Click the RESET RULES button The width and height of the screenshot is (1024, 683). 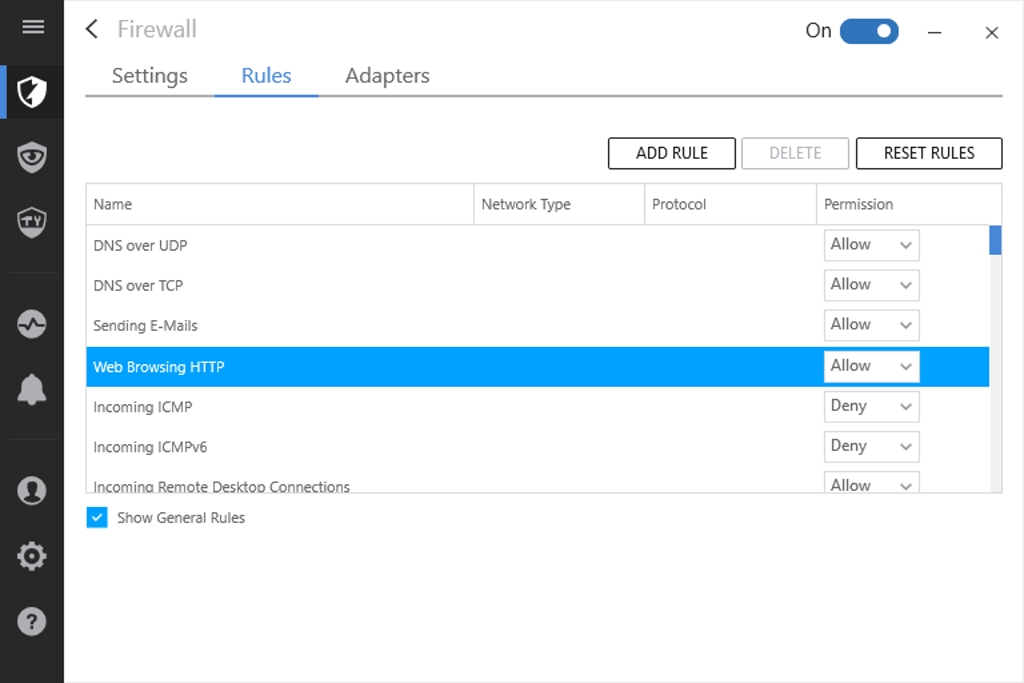click(929, 153)
